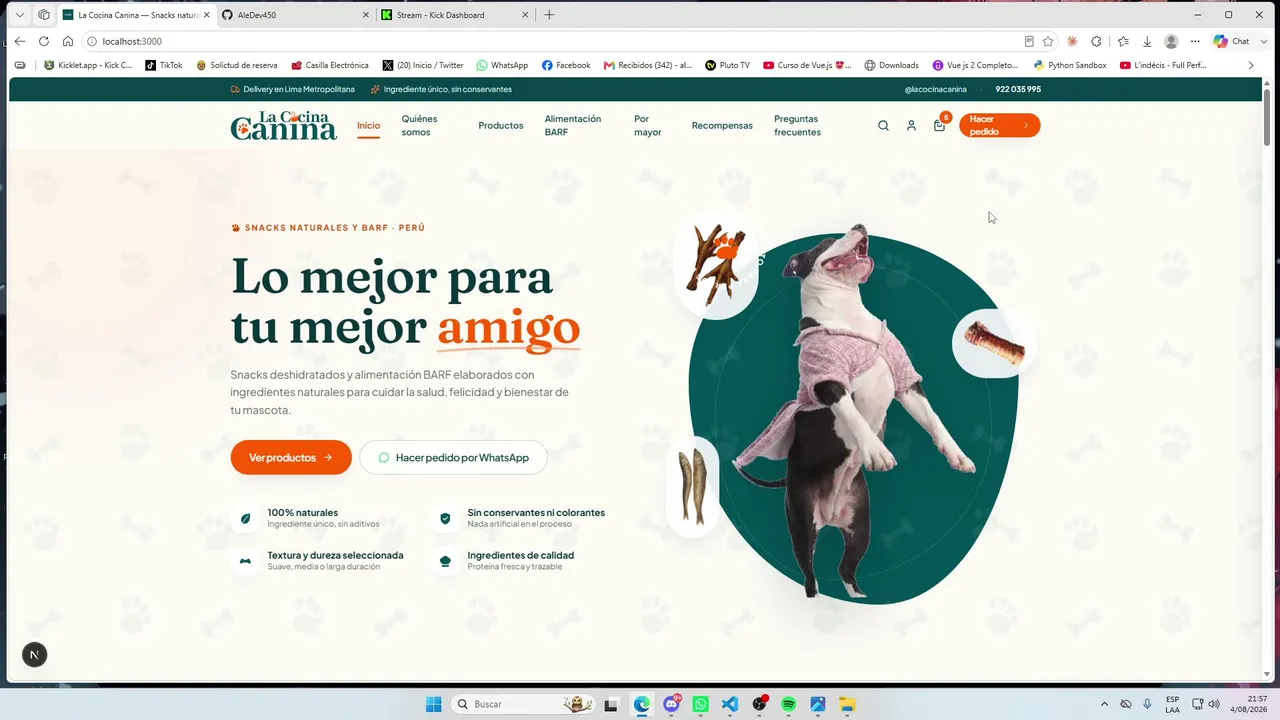This screenshot has width=1280, height=720.
Task: Add page to favorites with star icon
Action: [x=1048, y=41]
